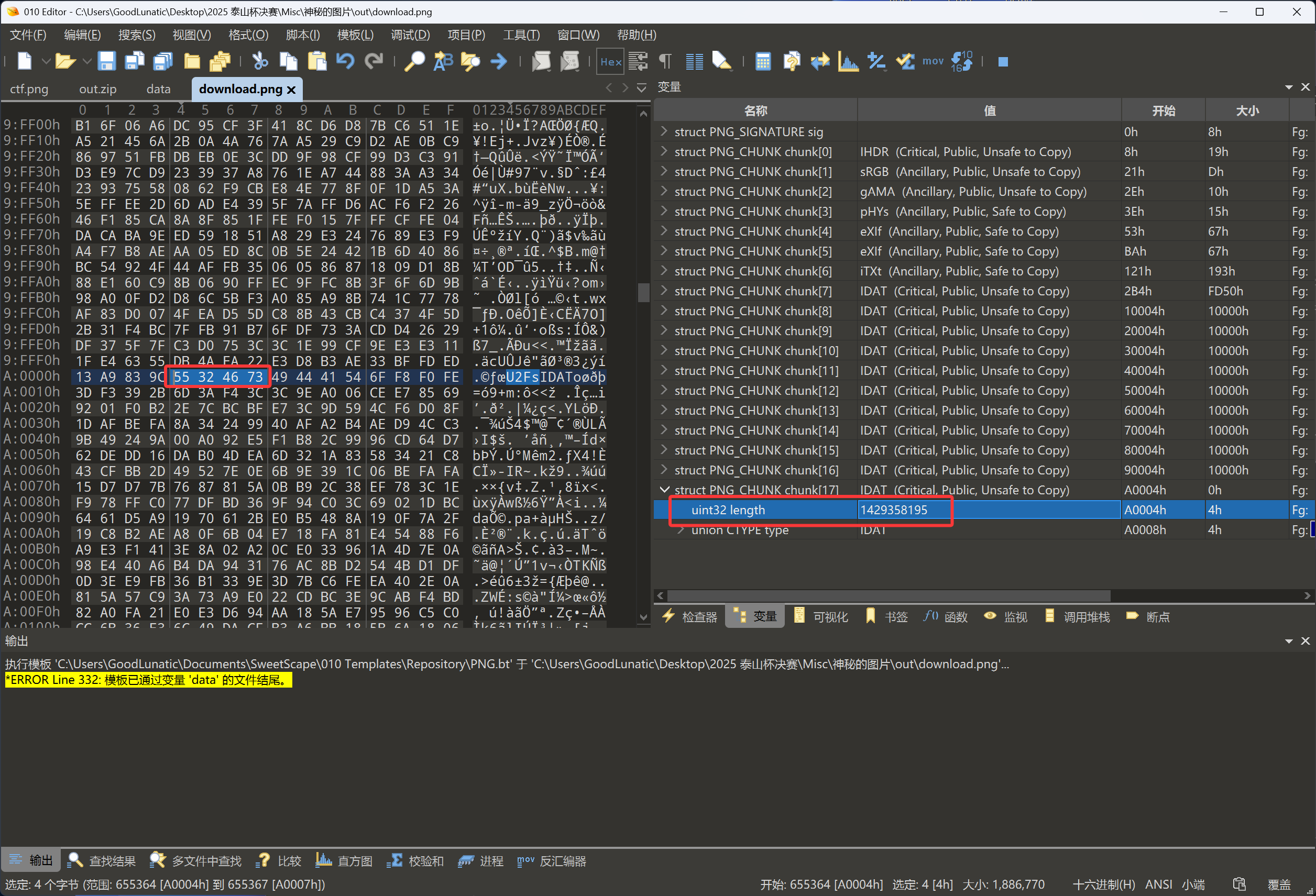This screenshot has height=896, width=1316.
Task: Click the New File toolbar icon
Action: coord(24,61)
